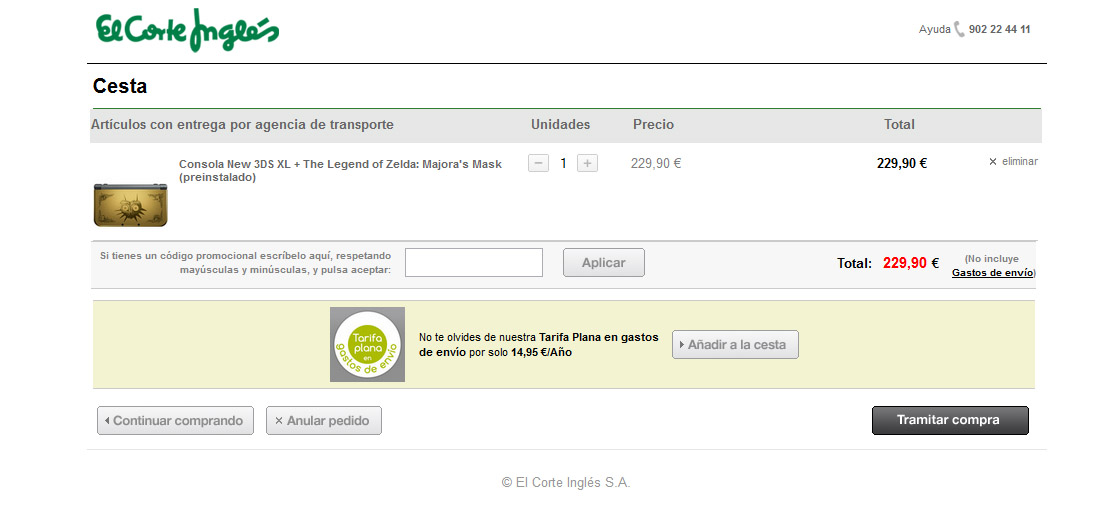Image resolution: width=1103 pixels, height=525 pixels.
Task: Click the © El Corte Inglés S.A. footer
Action: coord(566,483)
